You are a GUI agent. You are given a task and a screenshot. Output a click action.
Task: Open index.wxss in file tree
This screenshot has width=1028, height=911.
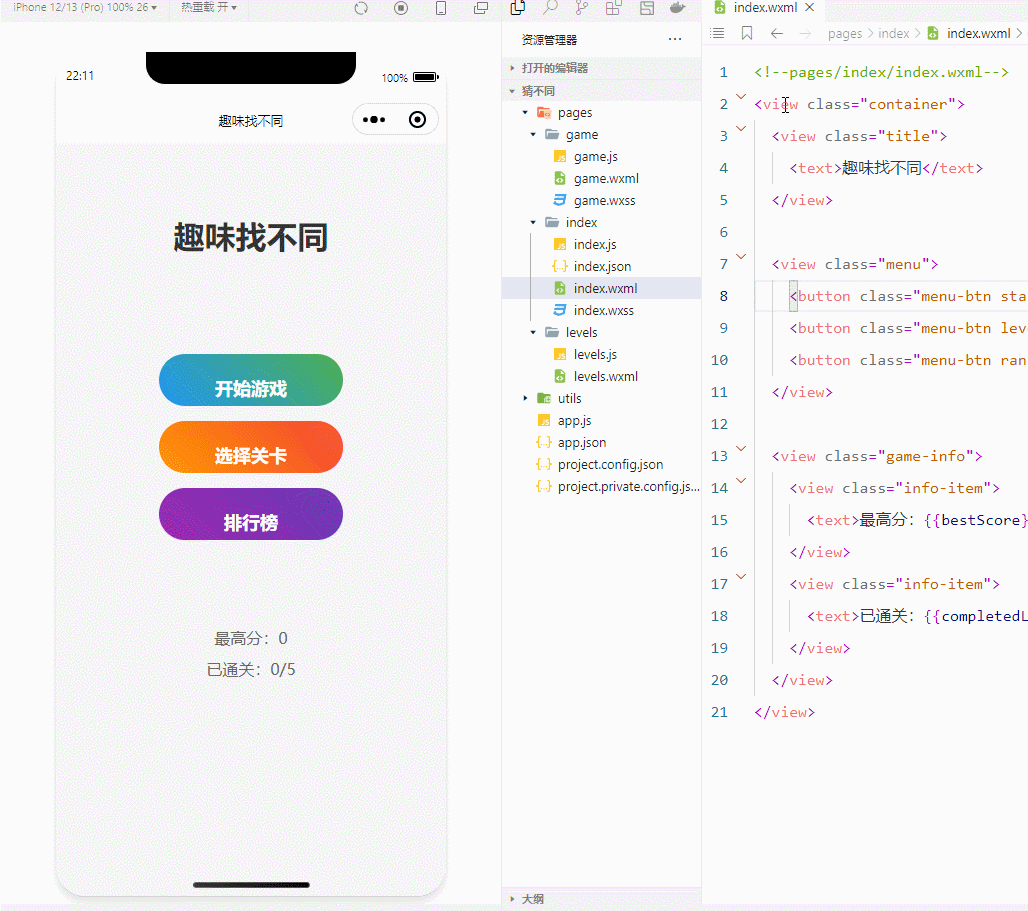pyautogui.click(x=603, y=311)
